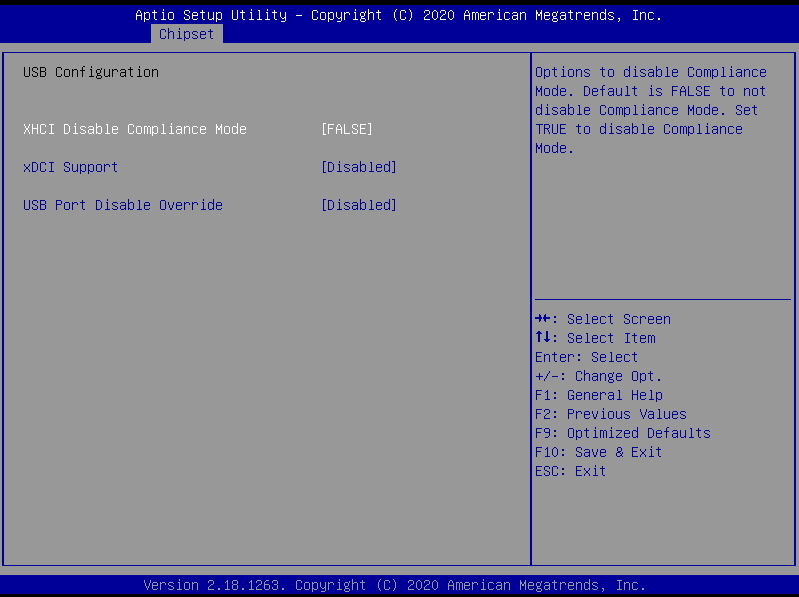Click 'F2: Previous Values' in key legend
799x597 pixels.
[x=610, y=414]
